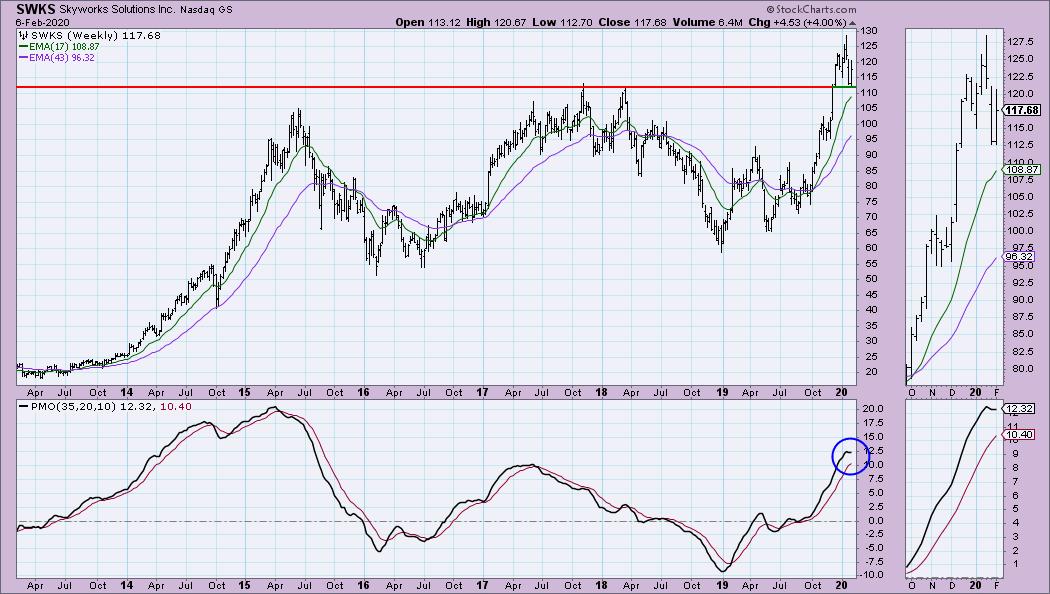Image resolution: width=1050 pixels, height=594 pixels.
Task: Select year 19 under the price panel
Action: tap(722, 392)
